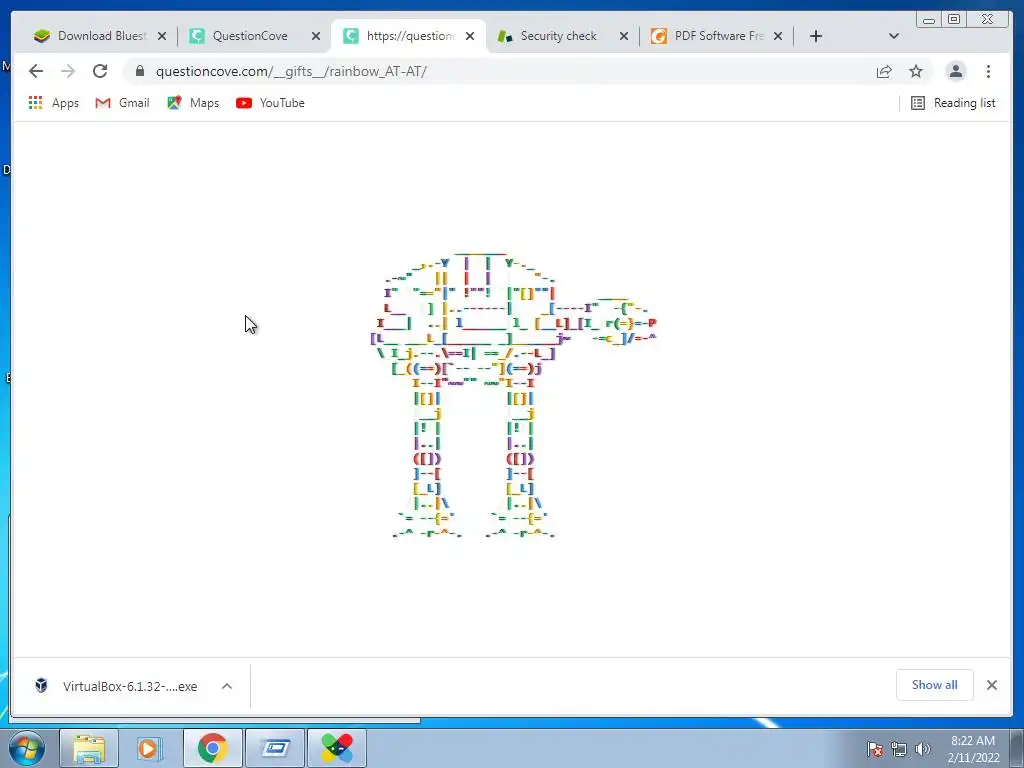Open Chrome's three-dot menu
Image resolution: width=1024 pixels, height=768 pixels.
pyautogui.click(x=988, y=71)
